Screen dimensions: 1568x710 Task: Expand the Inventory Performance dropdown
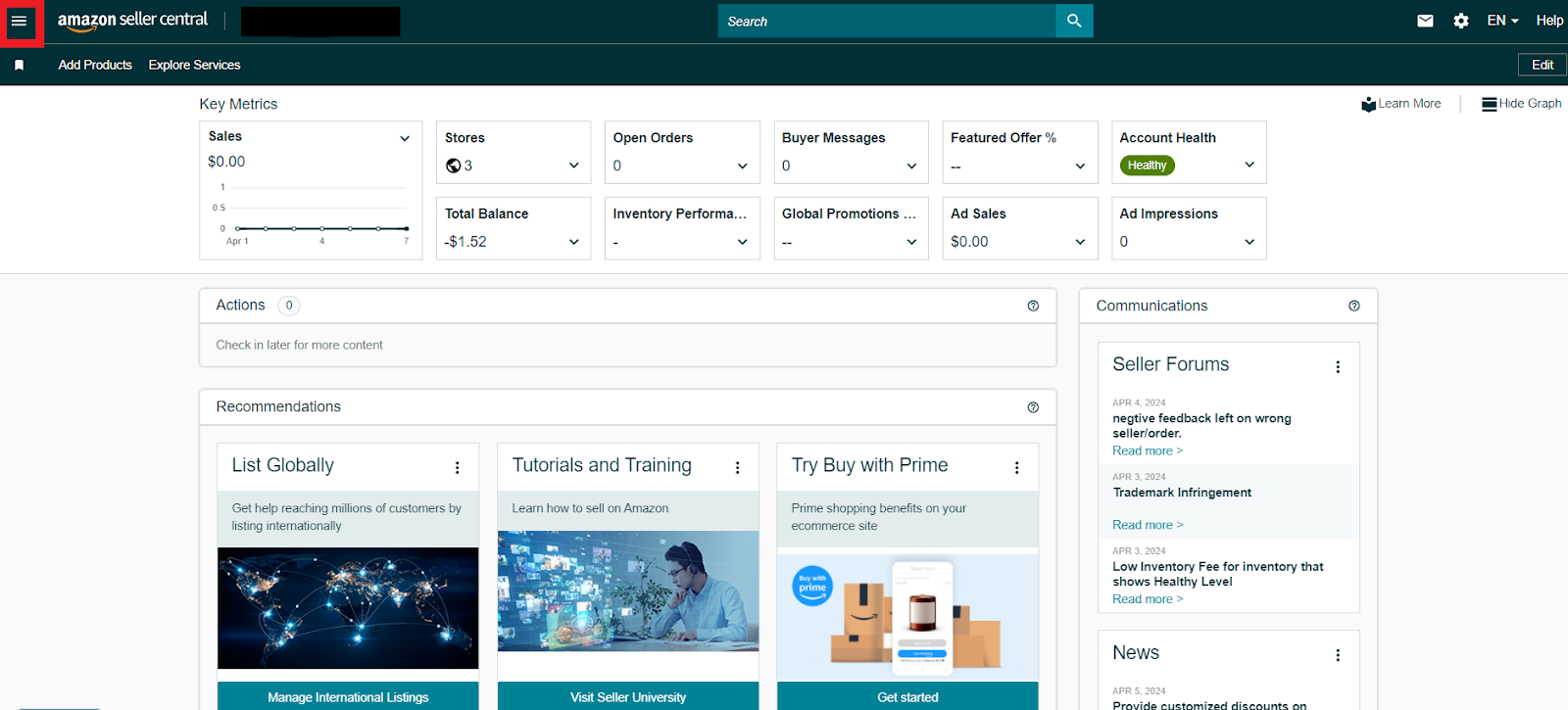pos(743,242)
